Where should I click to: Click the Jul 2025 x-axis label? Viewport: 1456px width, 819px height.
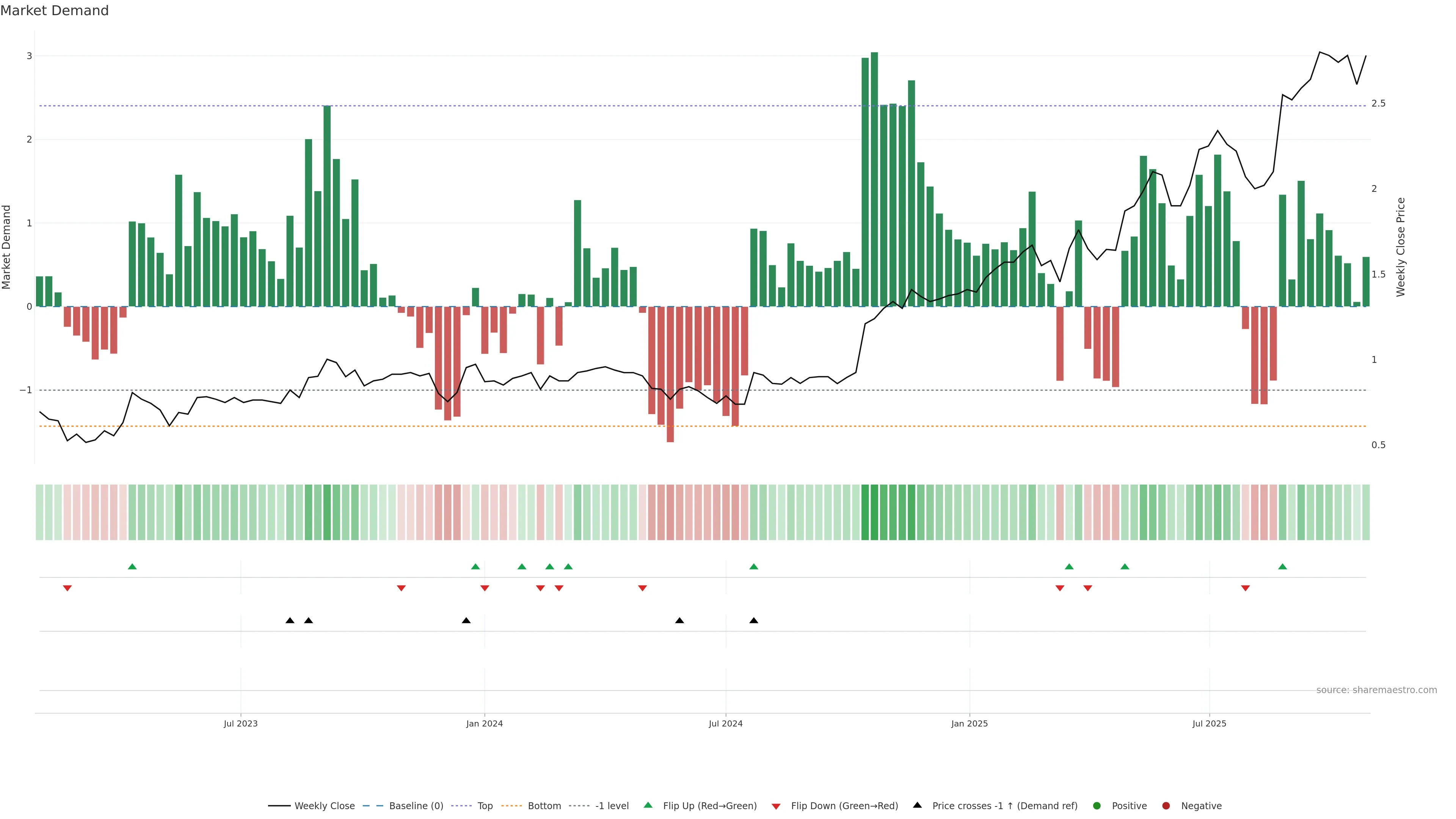1210,723
